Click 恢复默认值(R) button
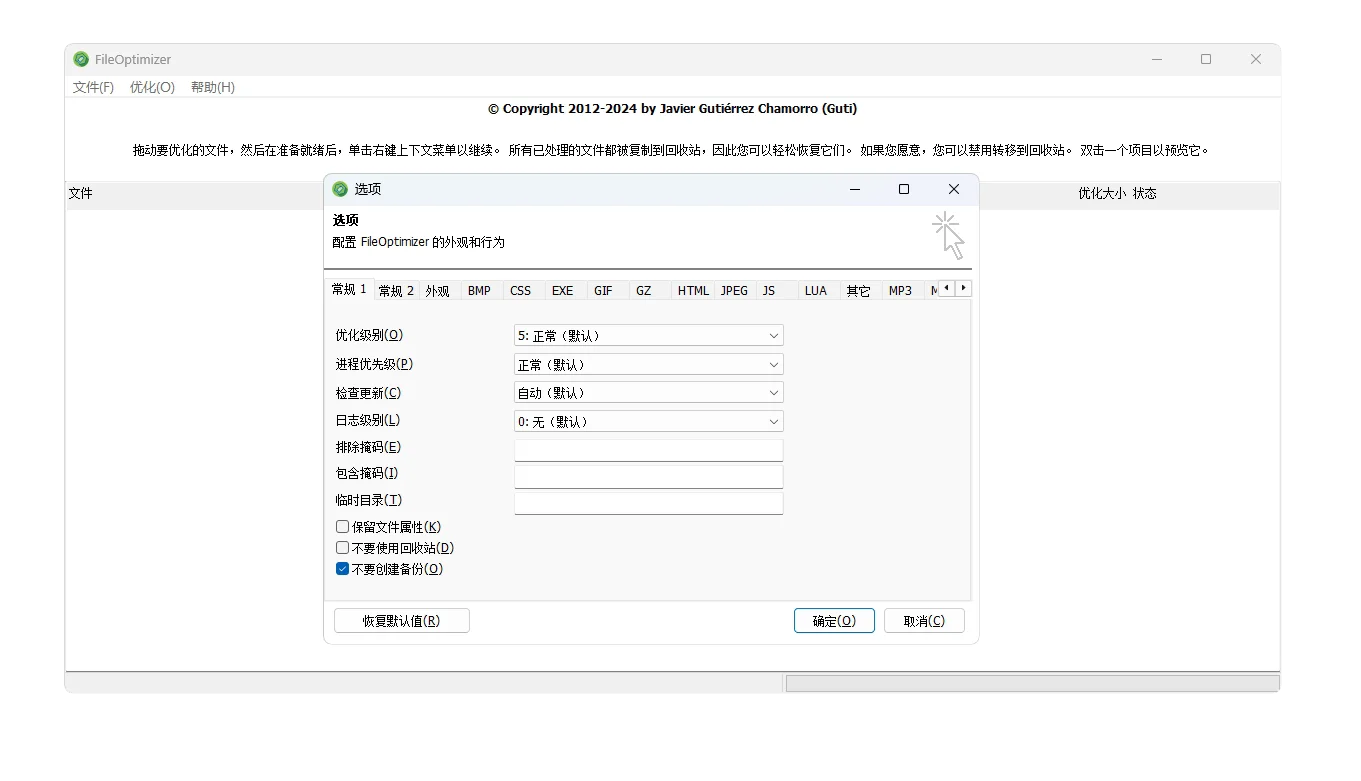 (x=401, y=621)
